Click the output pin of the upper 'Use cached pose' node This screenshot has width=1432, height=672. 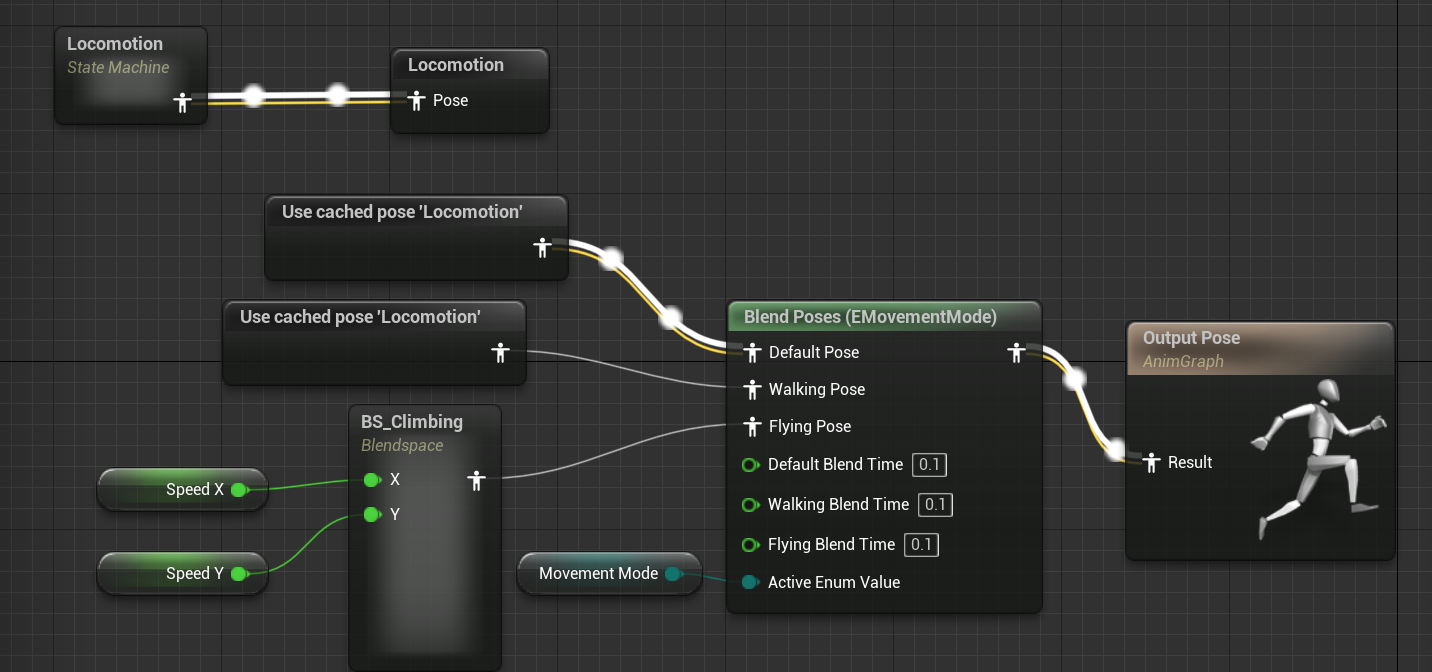point(542,247)
